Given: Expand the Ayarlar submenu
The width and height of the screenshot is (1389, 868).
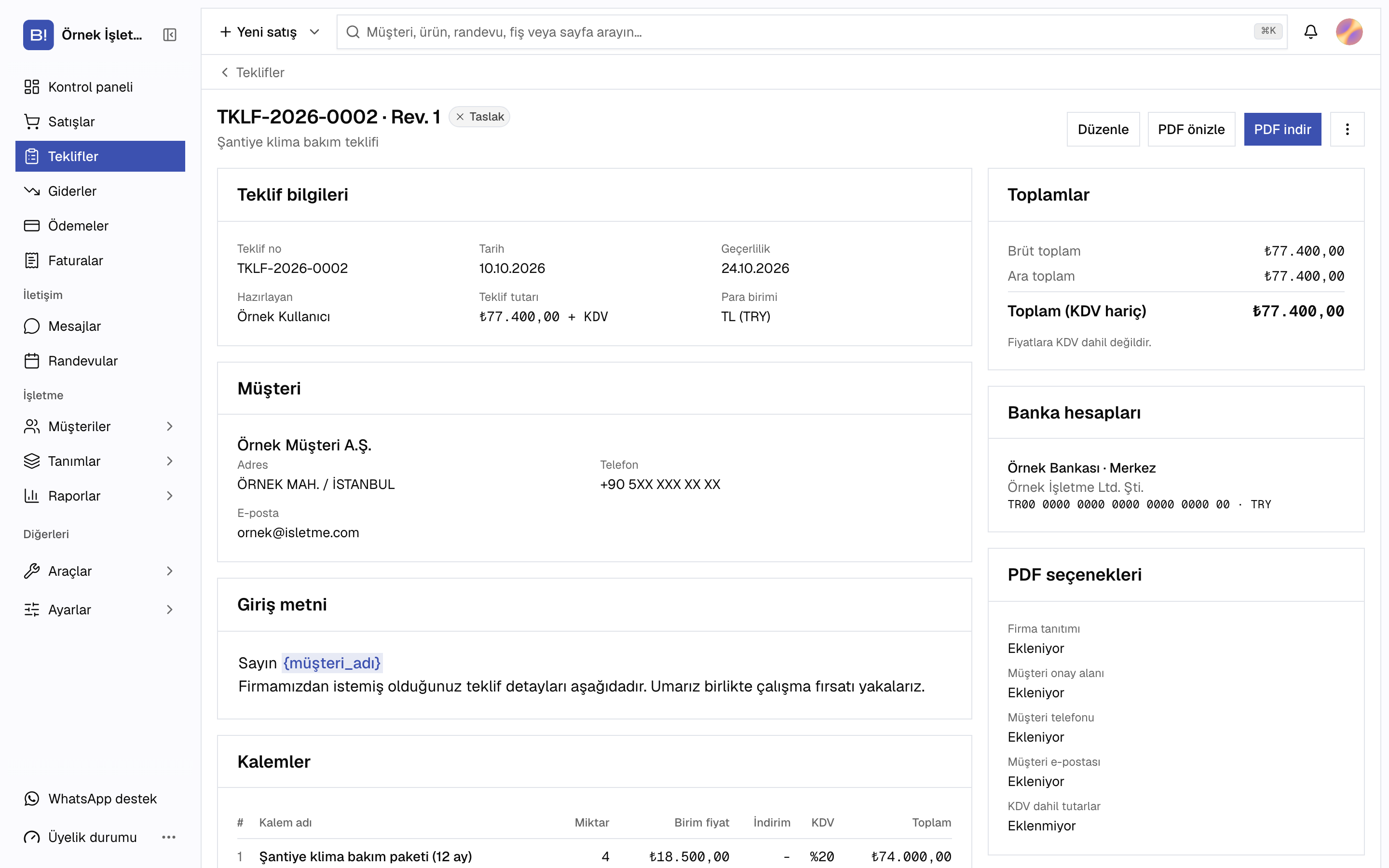Looking at the screenshot, I should pyautogui.click(x=169, y=610).
